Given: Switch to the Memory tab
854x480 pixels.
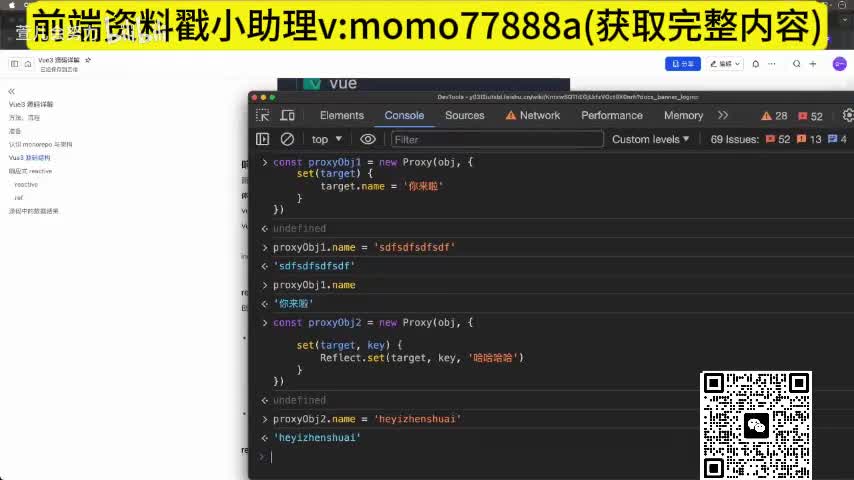Looking at the screenshot, I should (683, 116).
